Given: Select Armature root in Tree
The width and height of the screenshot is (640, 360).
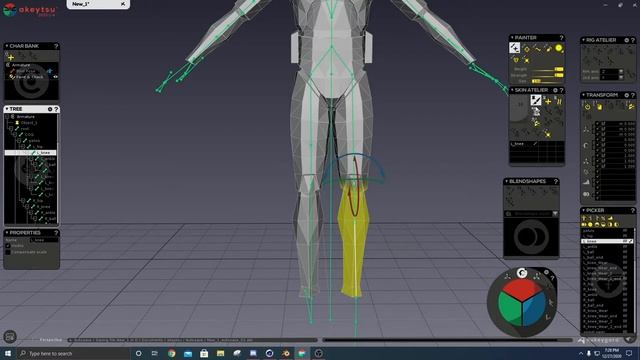Looking at the screenshot, I should 26,117.
